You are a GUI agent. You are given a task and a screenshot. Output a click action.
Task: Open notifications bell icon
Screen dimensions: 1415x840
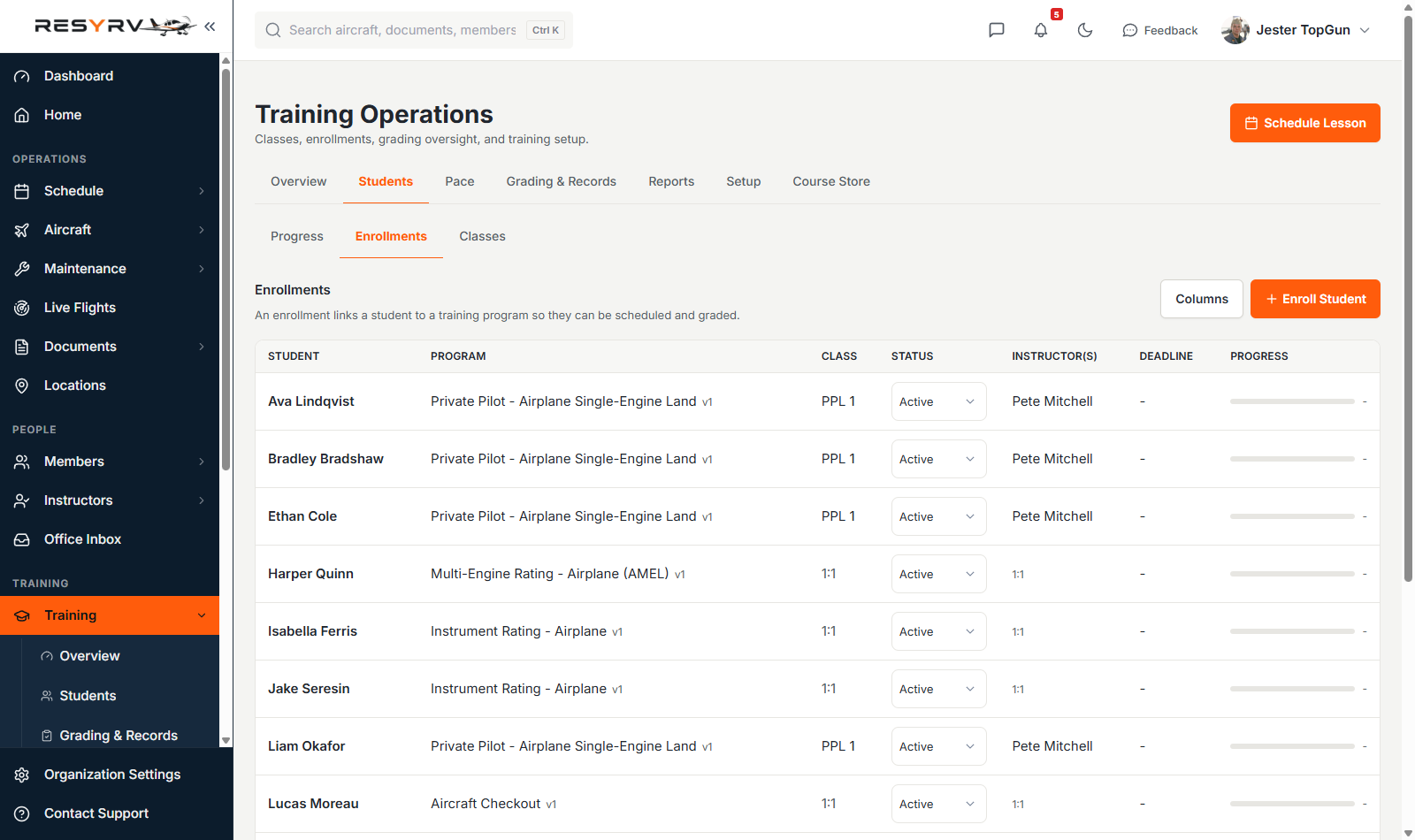(x=1041, y=30)
